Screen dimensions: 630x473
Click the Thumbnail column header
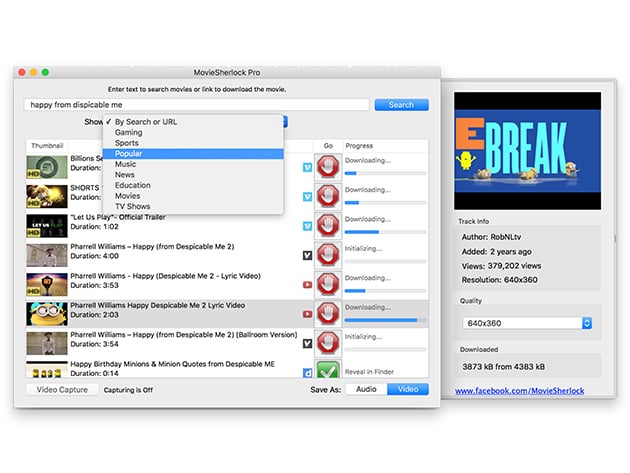(47, 145)
